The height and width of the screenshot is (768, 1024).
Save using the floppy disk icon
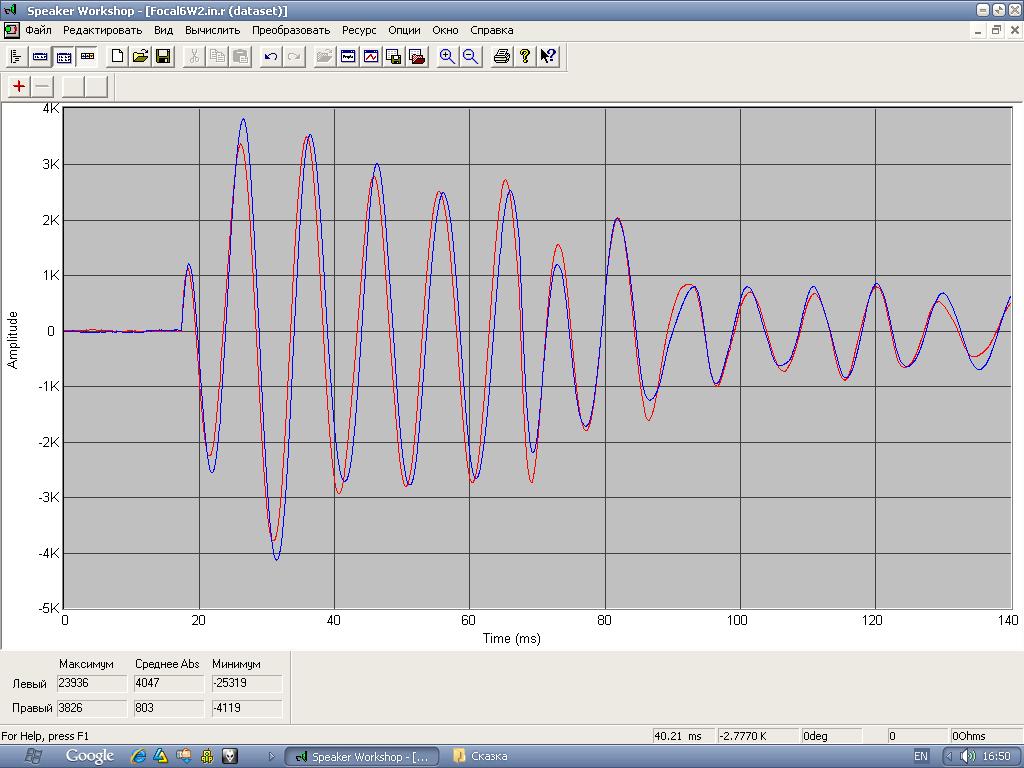pos(163,57)
